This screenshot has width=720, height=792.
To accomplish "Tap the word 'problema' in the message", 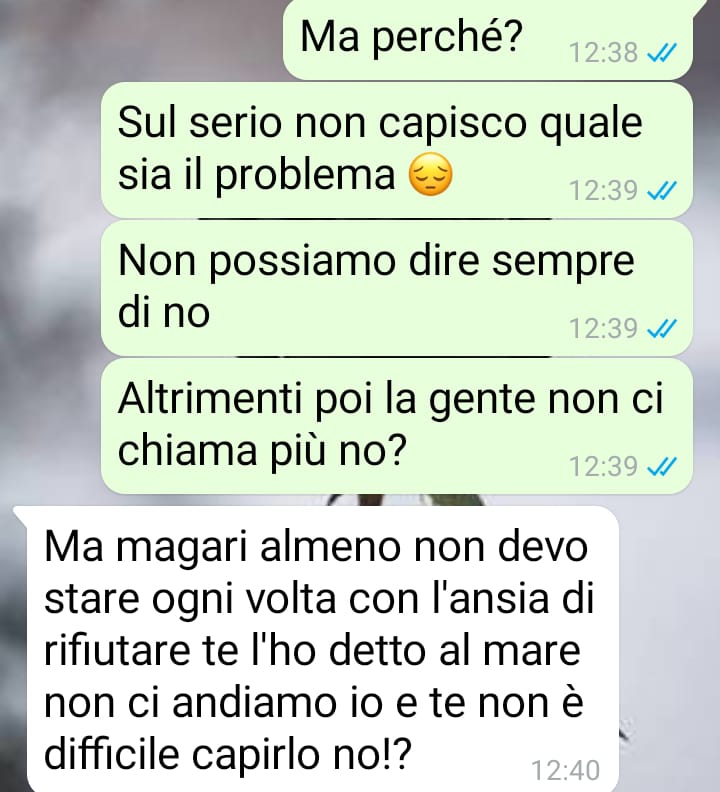I will point(306,176).
